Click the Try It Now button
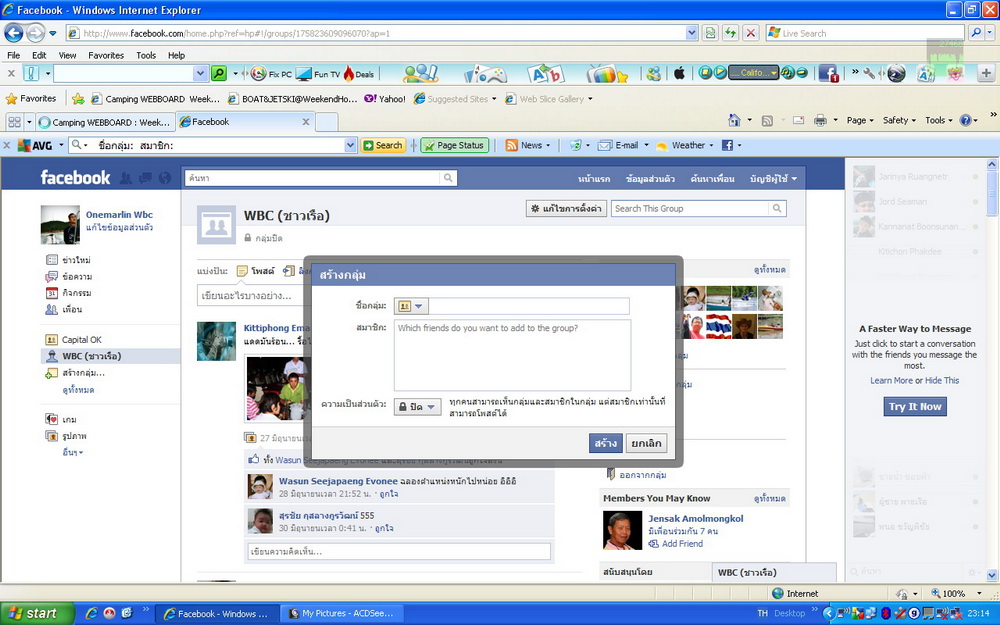The width and height of the screenshot is (1000, 625). tap(915, 407)
